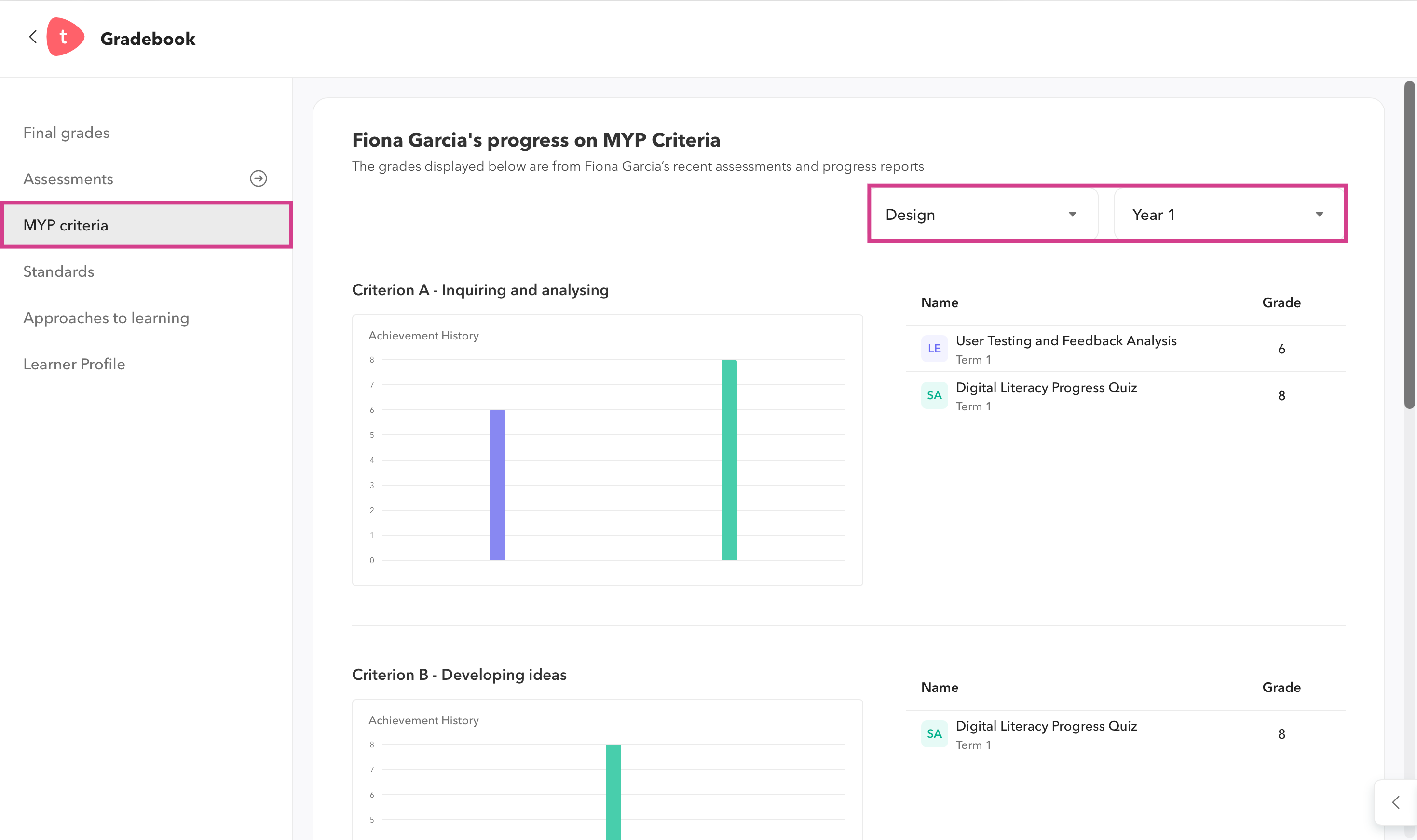
Task: Click Criterion B - Developing ideas heading
Action: tap(459, 675)
